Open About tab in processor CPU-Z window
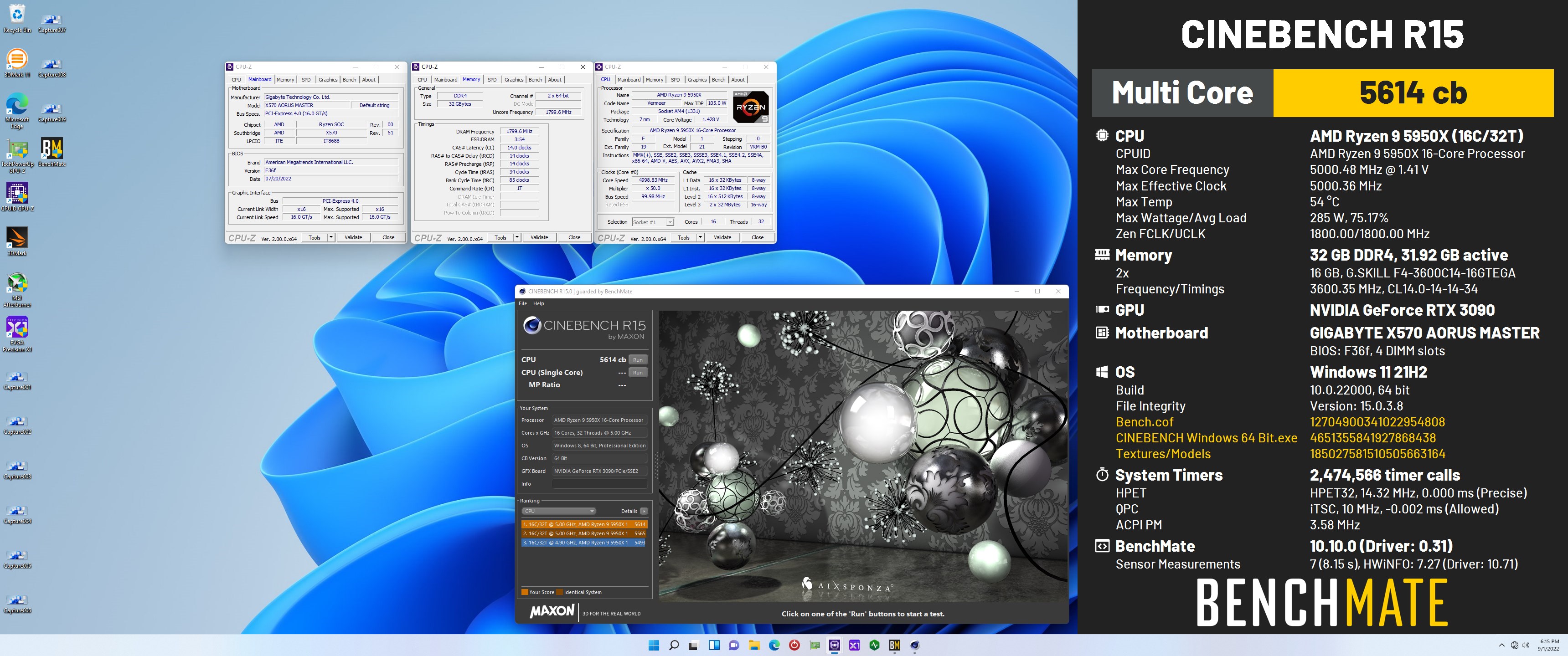 click(x=738, y=80)
